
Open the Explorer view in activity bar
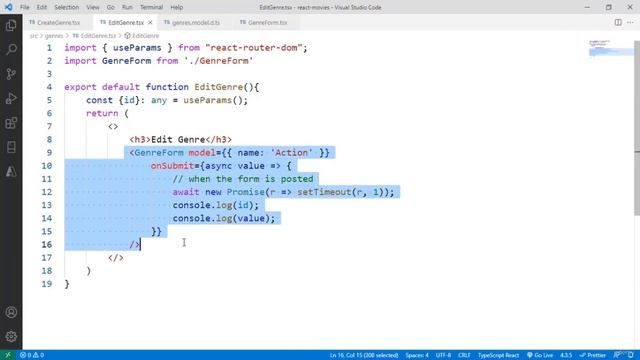[x=11, y=25]
